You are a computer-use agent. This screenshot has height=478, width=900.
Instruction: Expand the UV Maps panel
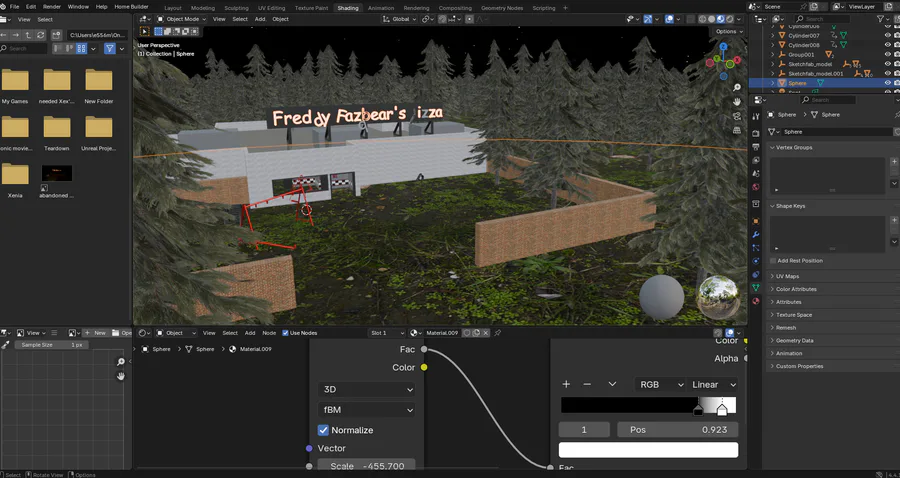coord(787,276)
